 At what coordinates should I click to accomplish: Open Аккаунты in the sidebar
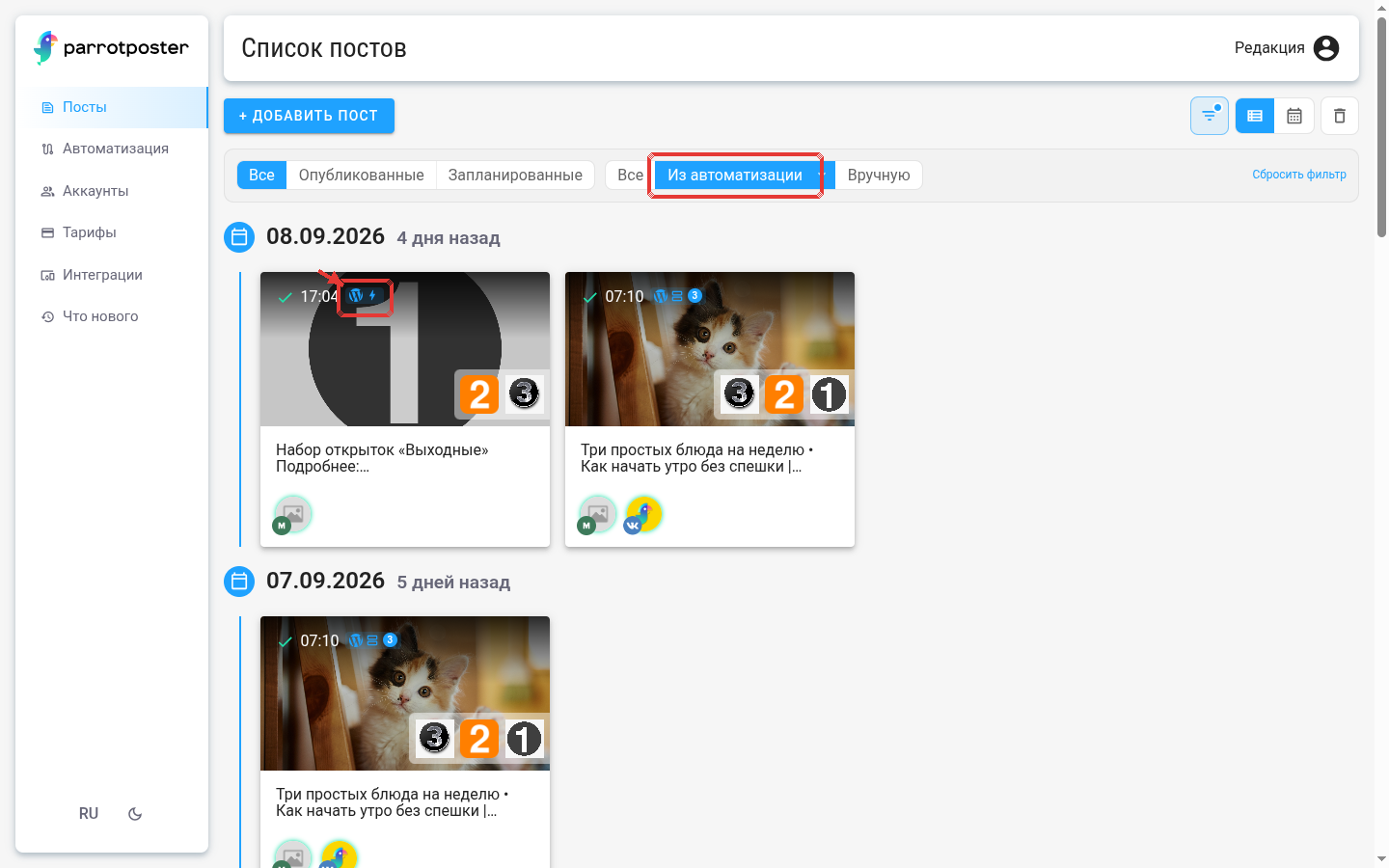(x=112, y=191)
